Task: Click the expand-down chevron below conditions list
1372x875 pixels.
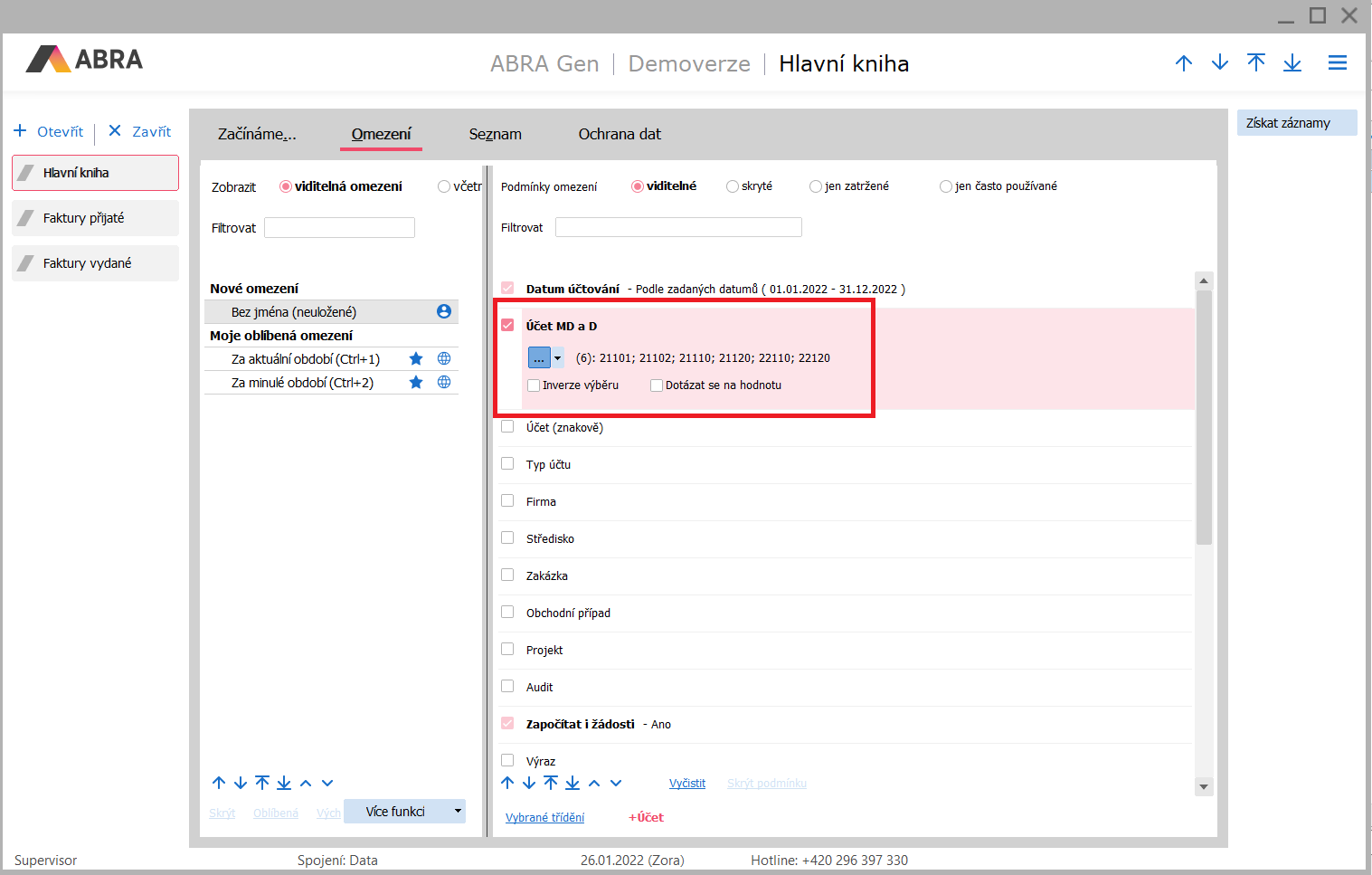Action: tap(616, 784)
